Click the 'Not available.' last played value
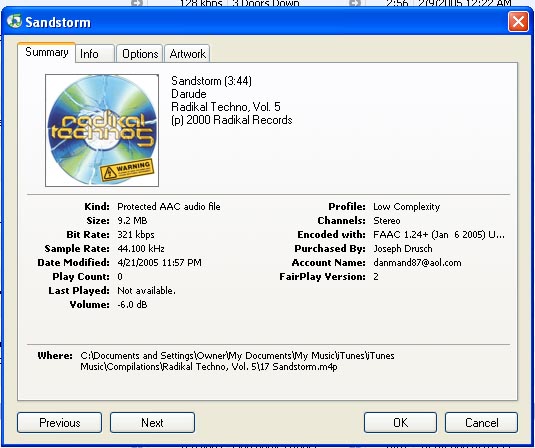 pyautogui.click(x=146, y=290)
